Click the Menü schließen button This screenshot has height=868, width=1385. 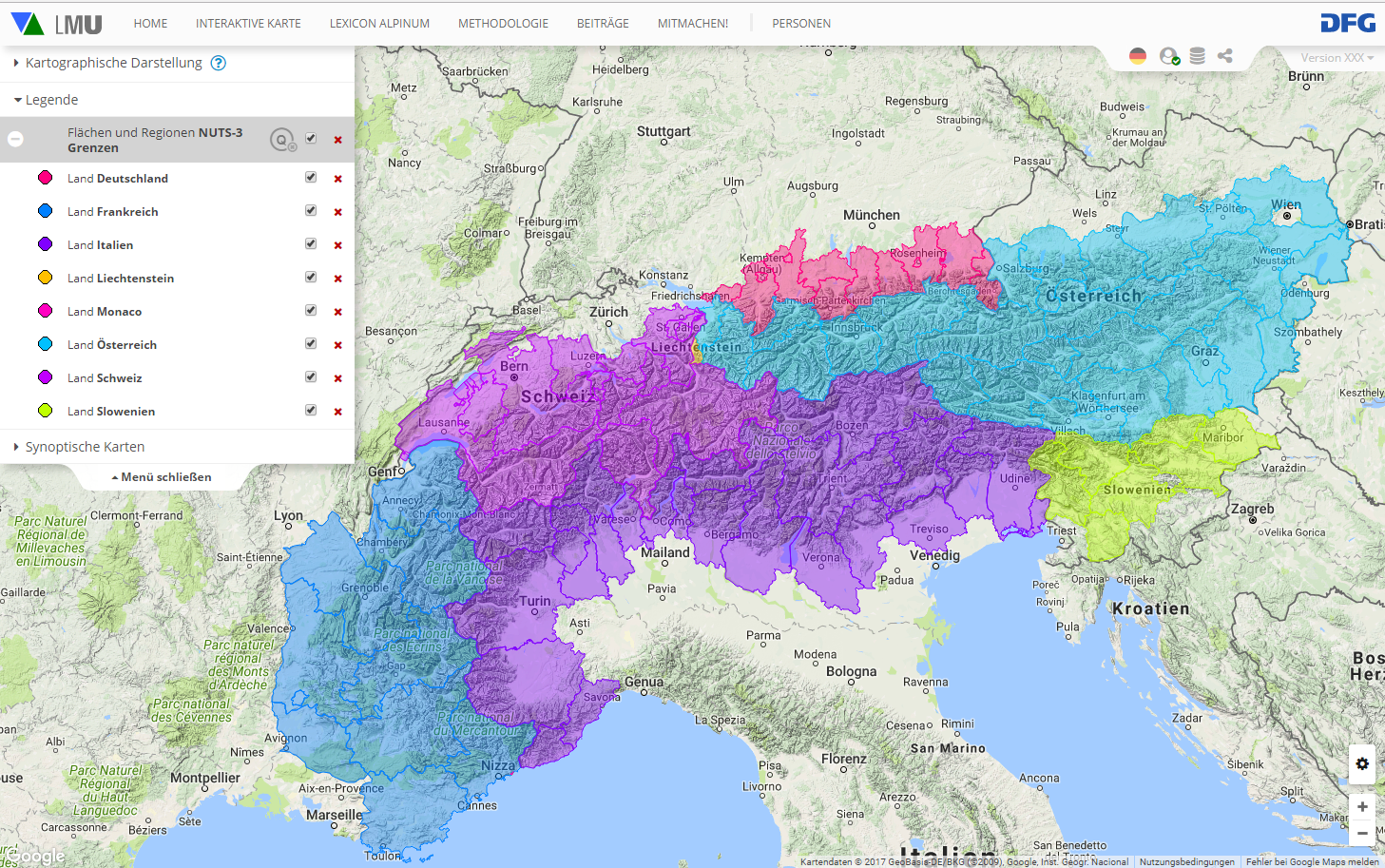click(x=162, y=477)
